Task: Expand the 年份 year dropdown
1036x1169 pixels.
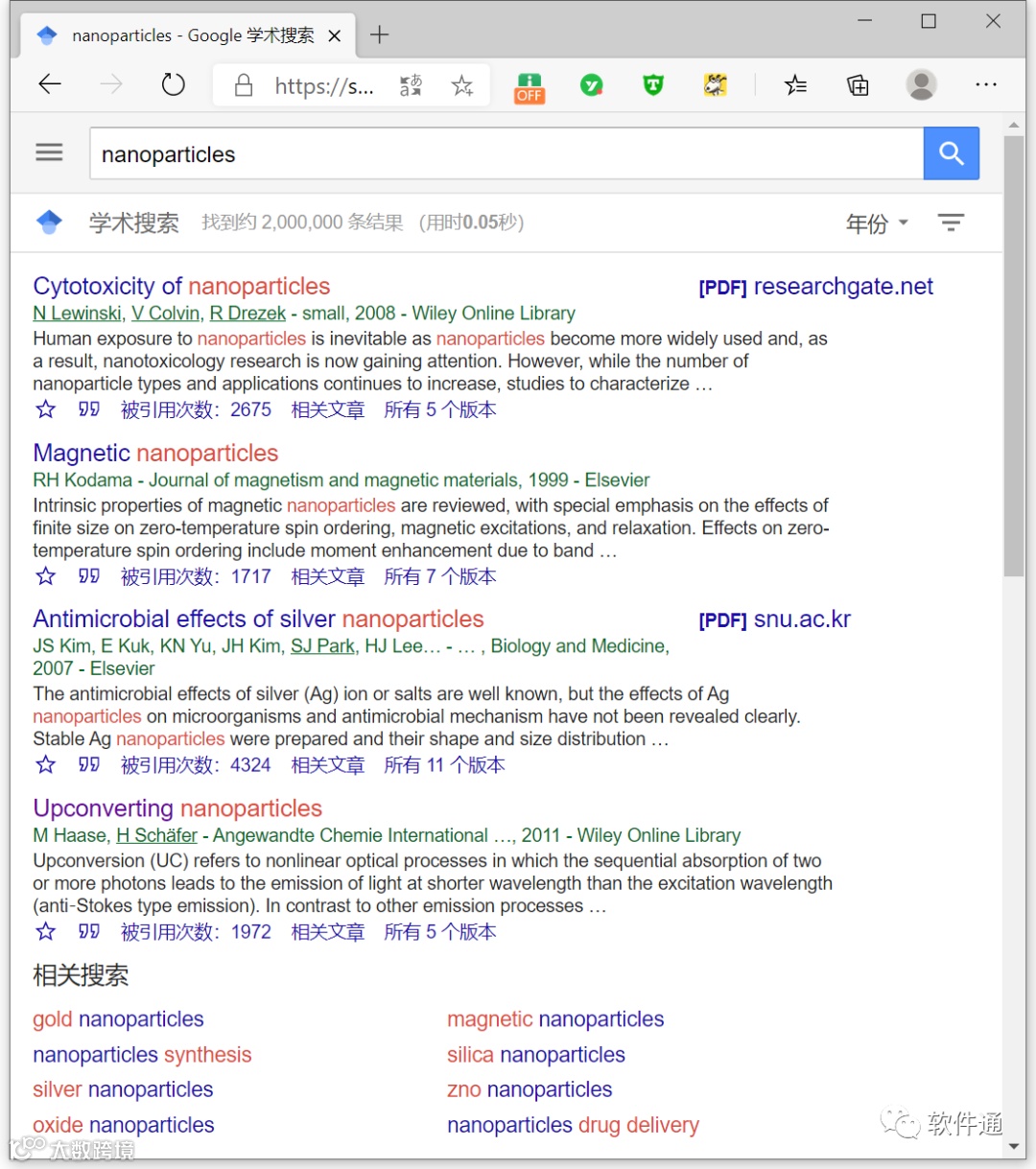Action: click(877, 223)
